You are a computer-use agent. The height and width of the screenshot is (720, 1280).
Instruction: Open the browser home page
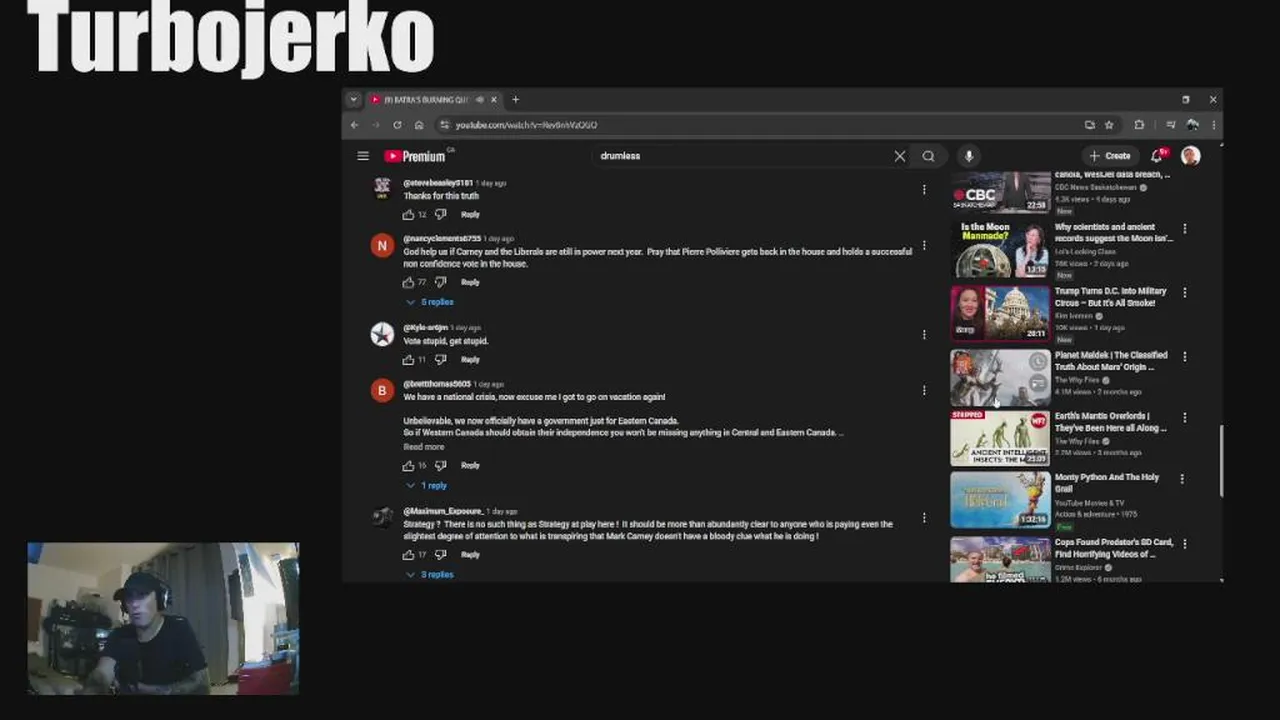pos(419,125)
